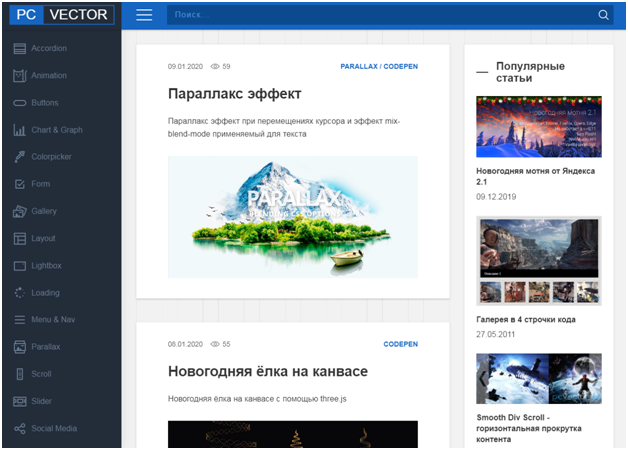
Task: Open Новогодняя мотня от Яндекса 2.1 link
Action: [x=535, y=177]
